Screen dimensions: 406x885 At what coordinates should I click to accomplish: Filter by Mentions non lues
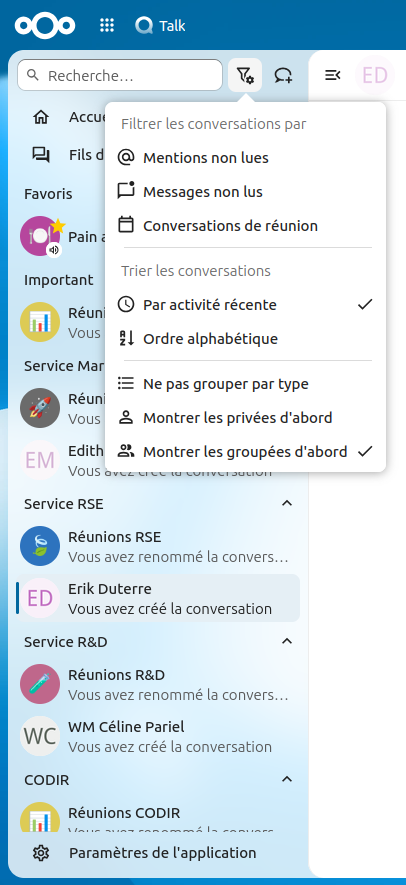(x=246, y=157)
